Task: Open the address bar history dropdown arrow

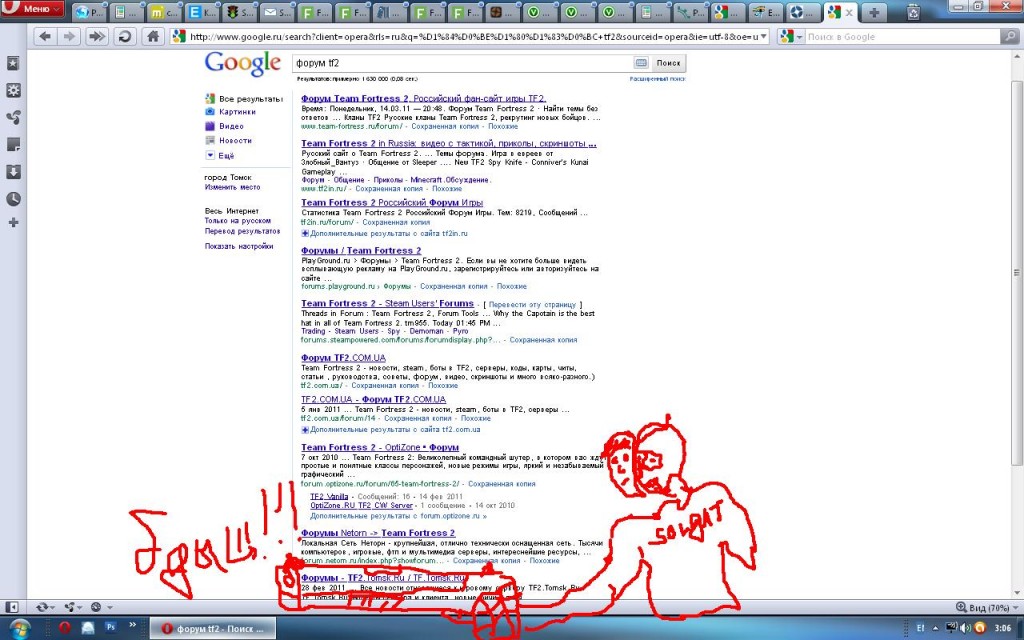Action: tap(763, 37)
